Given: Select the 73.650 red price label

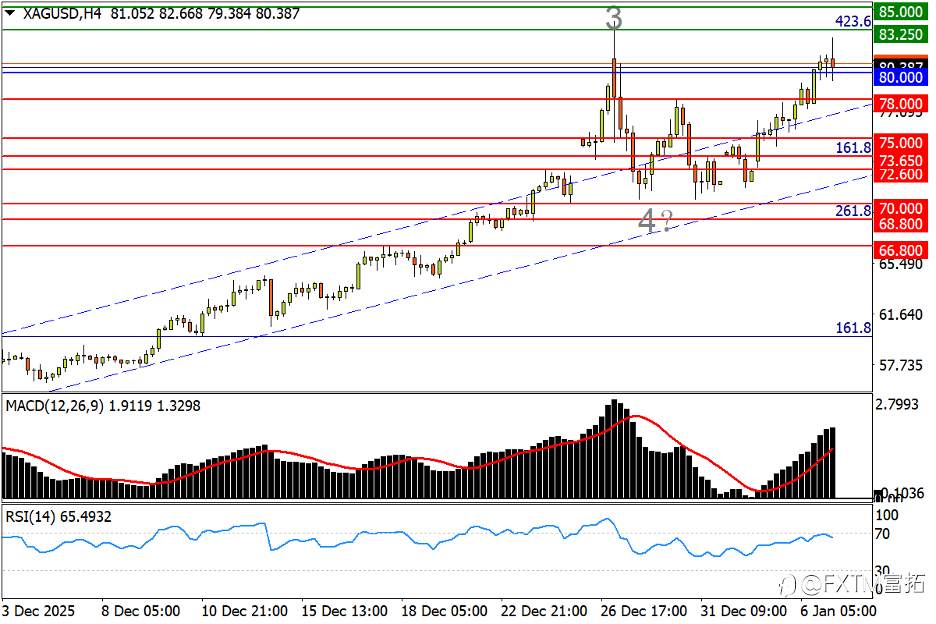Looking at the screenshot, I should (x=901, y=161).
